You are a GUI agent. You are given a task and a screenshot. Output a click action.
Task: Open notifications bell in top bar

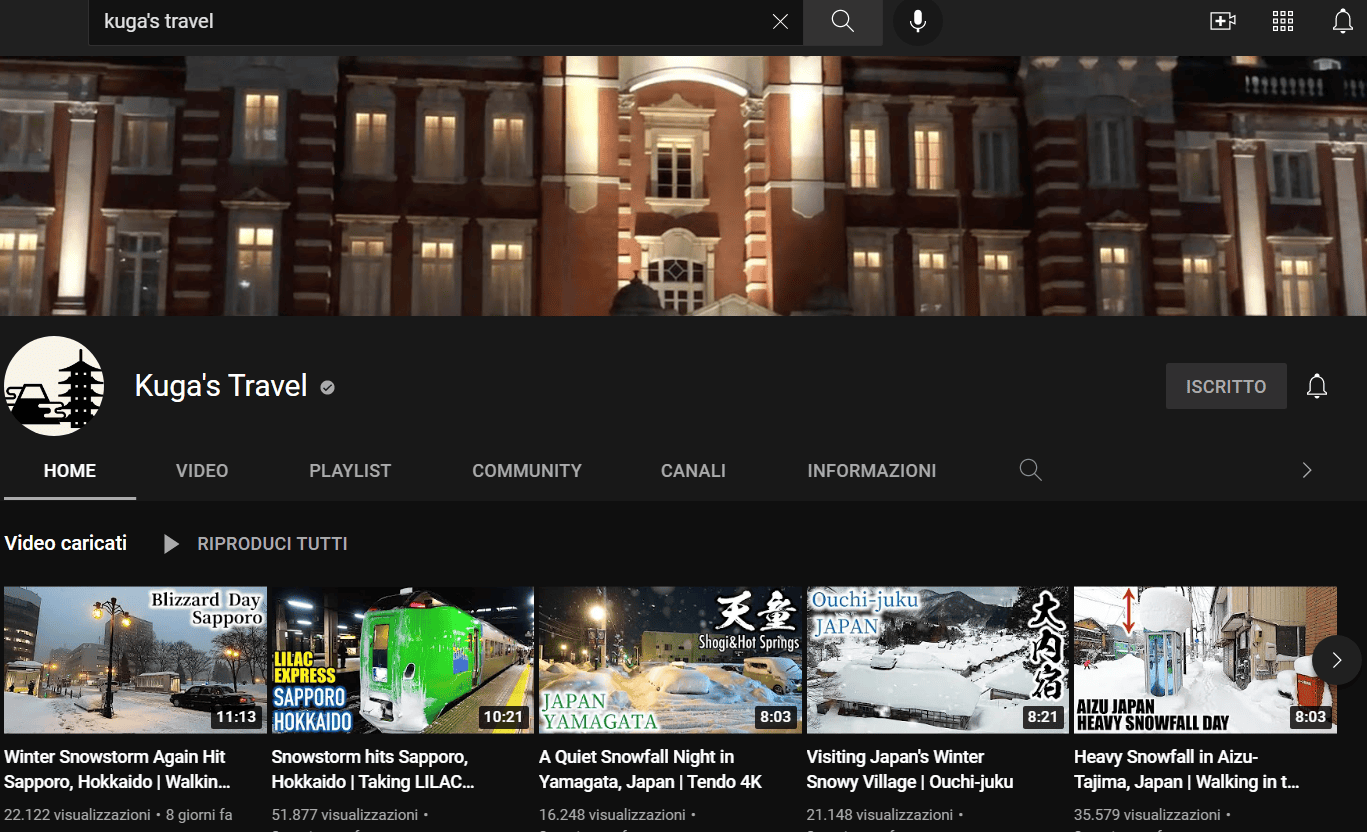(x=1343, y=22)
